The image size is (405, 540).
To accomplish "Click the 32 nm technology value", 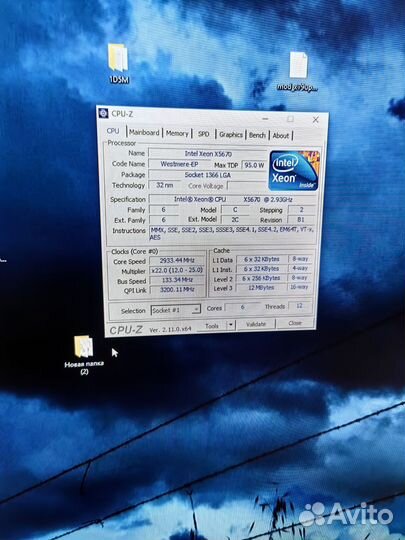I will (x=165, y=185).
